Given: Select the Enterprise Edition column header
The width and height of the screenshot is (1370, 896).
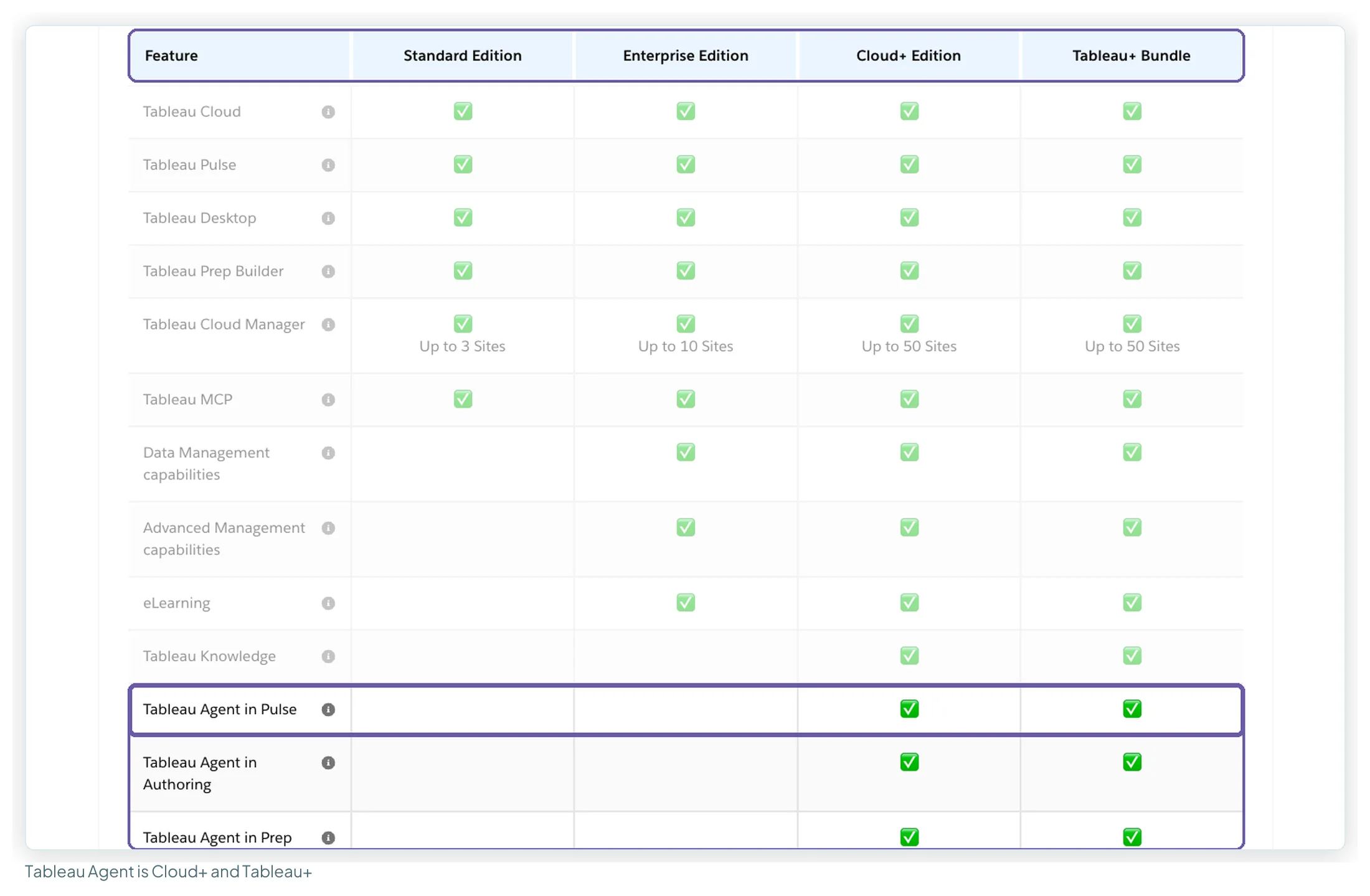Looking at the screenshot, I should tap(686, 55).
